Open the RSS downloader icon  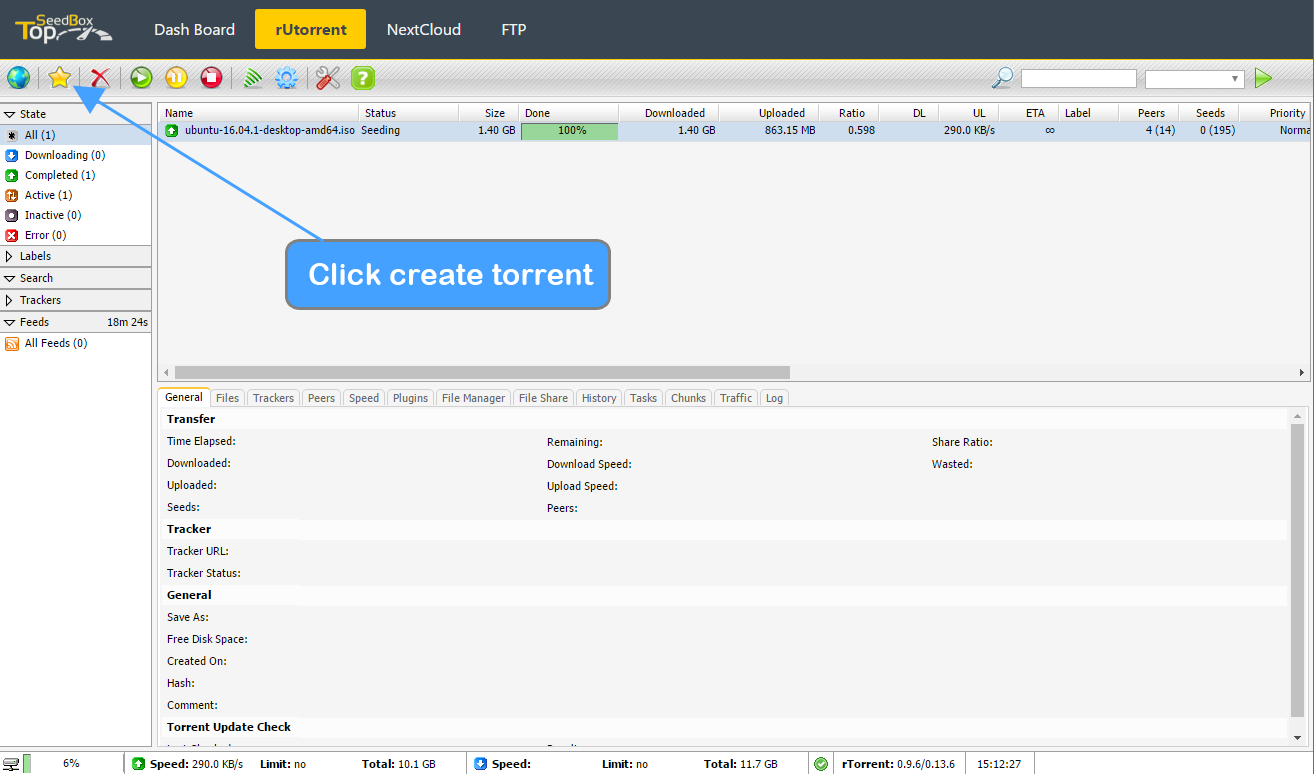click(x=254, y=78)
